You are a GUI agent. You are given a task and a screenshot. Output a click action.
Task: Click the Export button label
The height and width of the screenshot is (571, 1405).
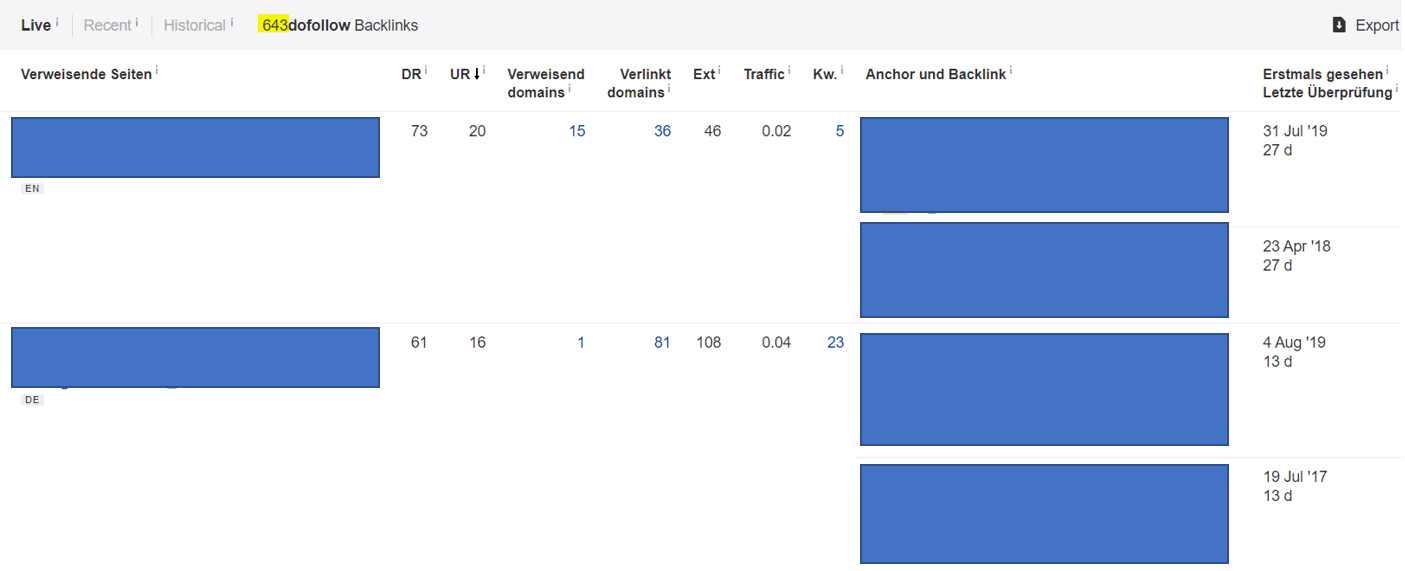pos(1377,25)
